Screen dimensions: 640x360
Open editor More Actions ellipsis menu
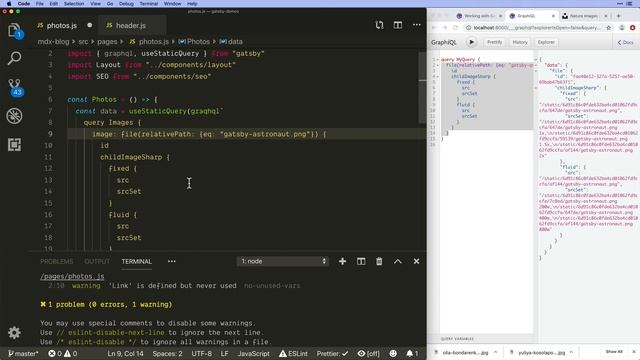pyautogui.click(x=416, y=25)
